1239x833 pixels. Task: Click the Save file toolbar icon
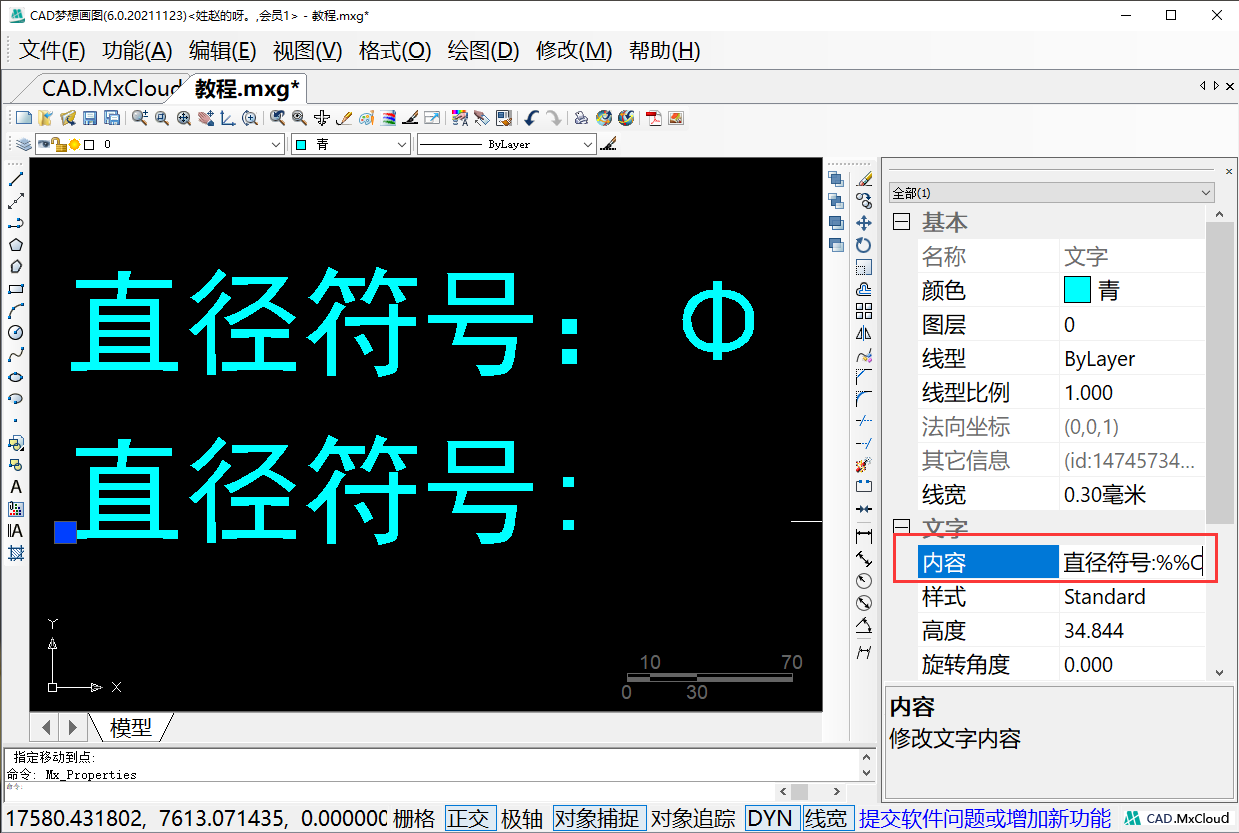click(90, 118)
